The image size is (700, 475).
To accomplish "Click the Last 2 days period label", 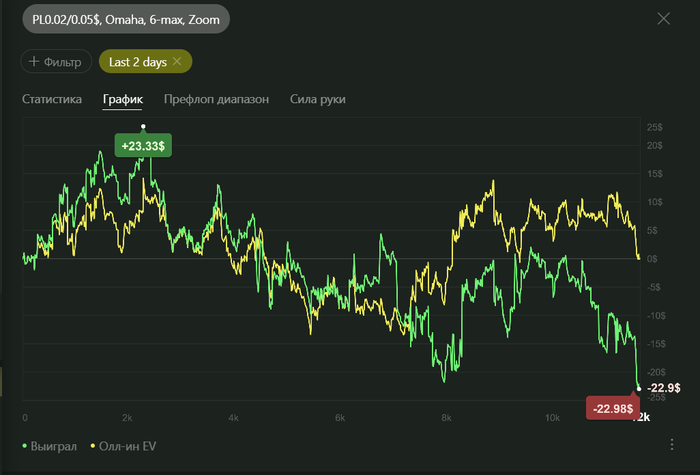I will click(139, 62).
